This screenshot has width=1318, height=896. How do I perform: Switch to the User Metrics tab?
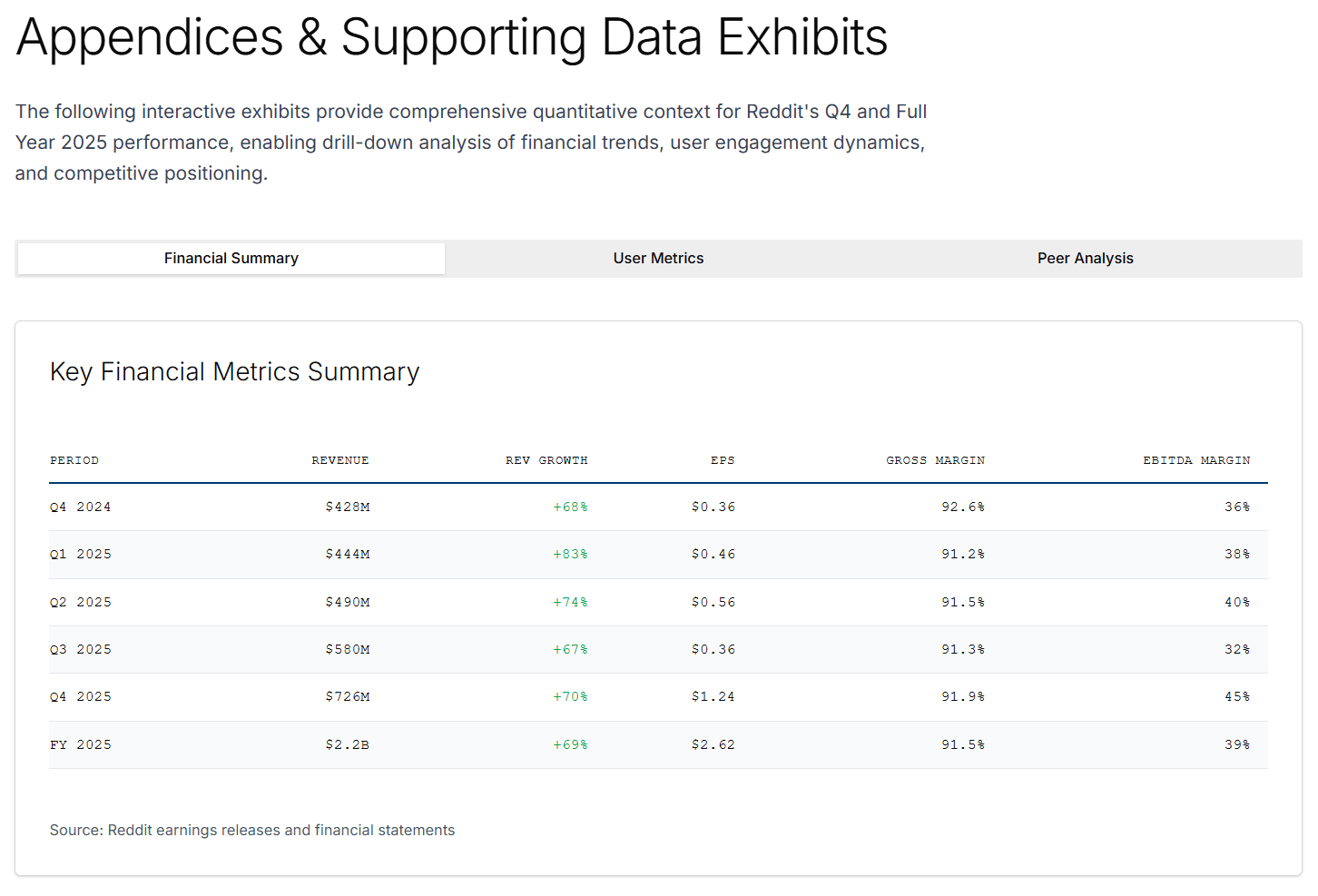pos(658,259)
